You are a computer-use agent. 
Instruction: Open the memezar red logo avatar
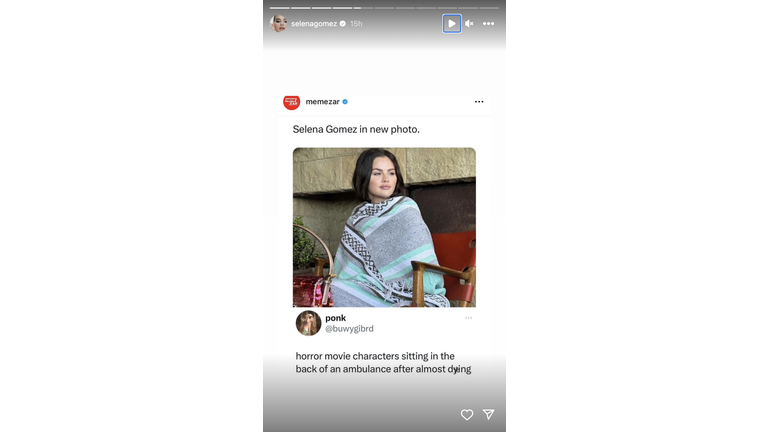291,102
